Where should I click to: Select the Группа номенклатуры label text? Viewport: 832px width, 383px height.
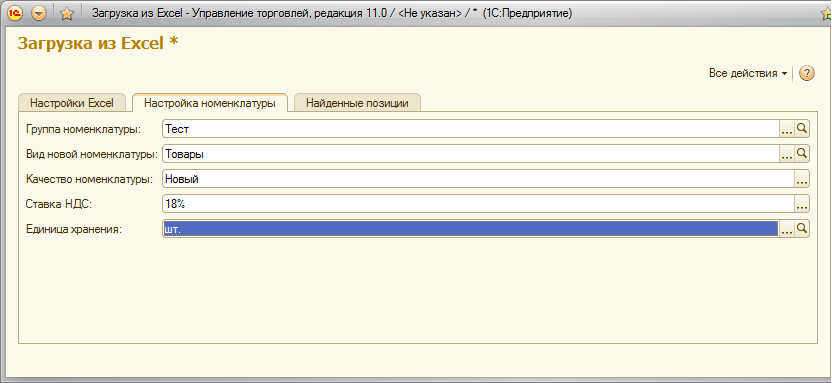(83, 129)
